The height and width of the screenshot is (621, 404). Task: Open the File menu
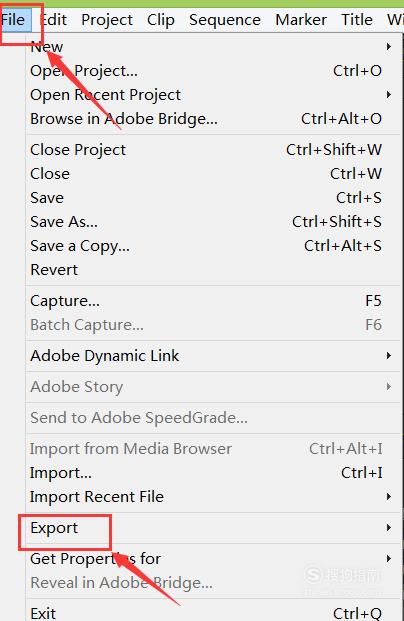click(x=14, y=20)
